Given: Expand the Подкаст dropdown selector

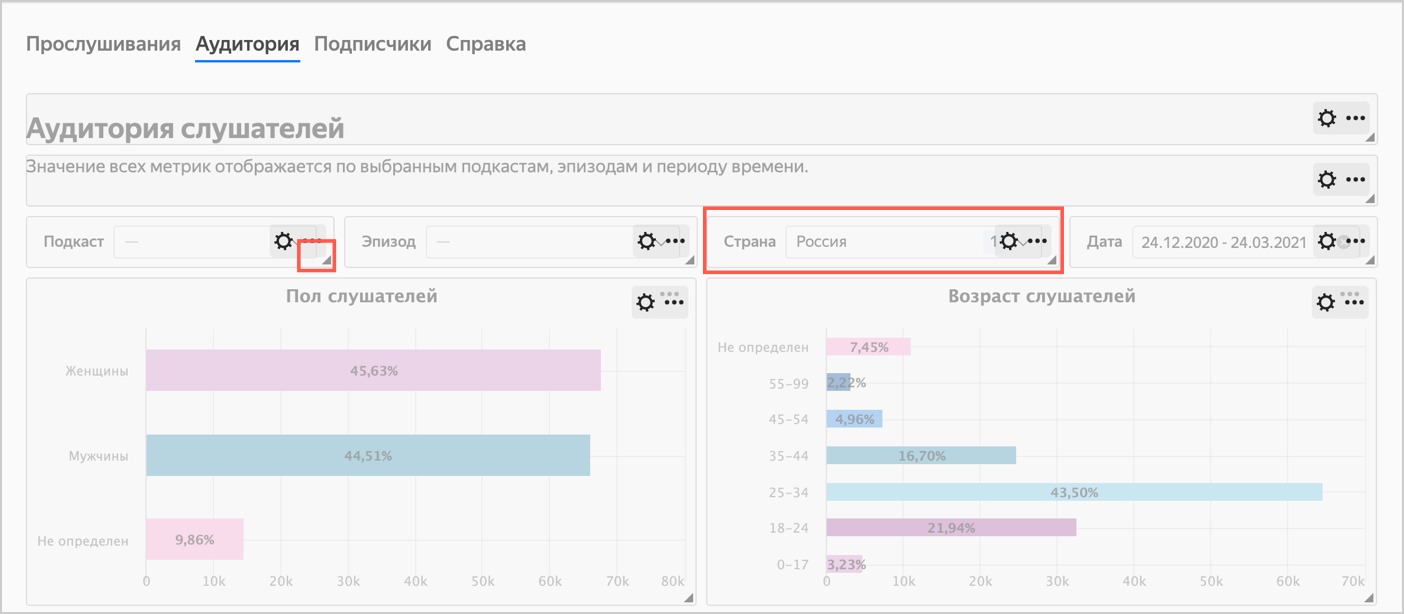Looking at the screenshot, I should click(x=190, y=242).
